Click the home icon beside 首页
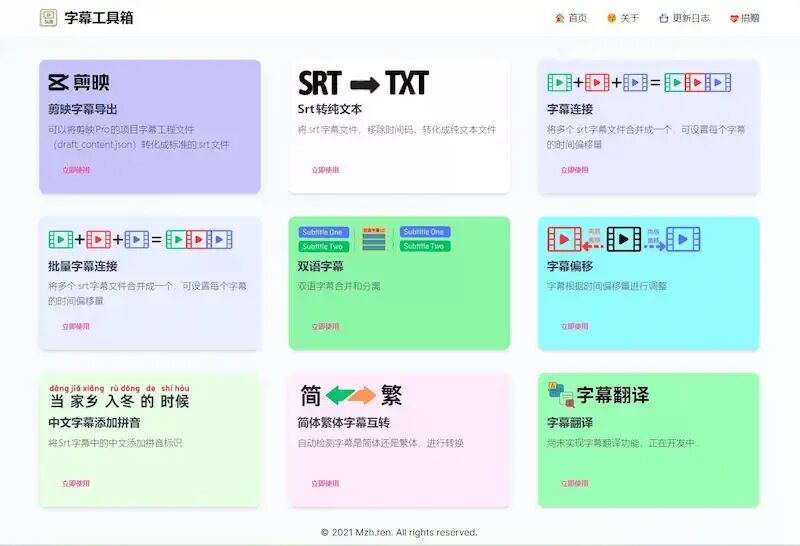 pyautogui.click(x=560, y=18)
